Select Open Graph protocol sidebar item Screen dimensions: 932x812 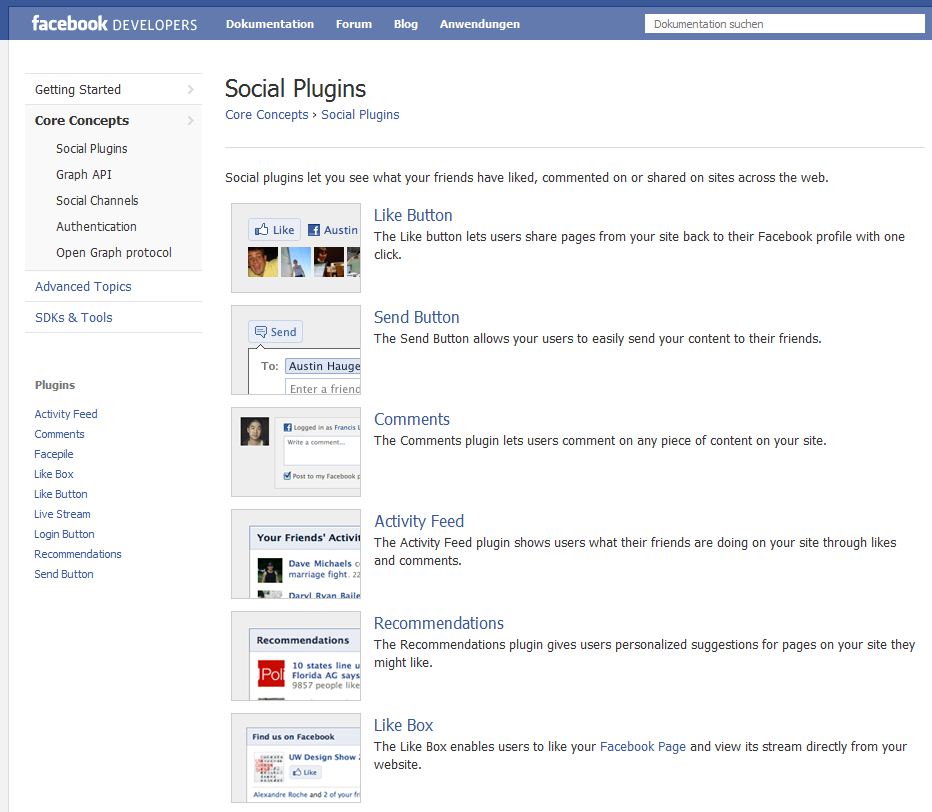[x=114, y=253]
